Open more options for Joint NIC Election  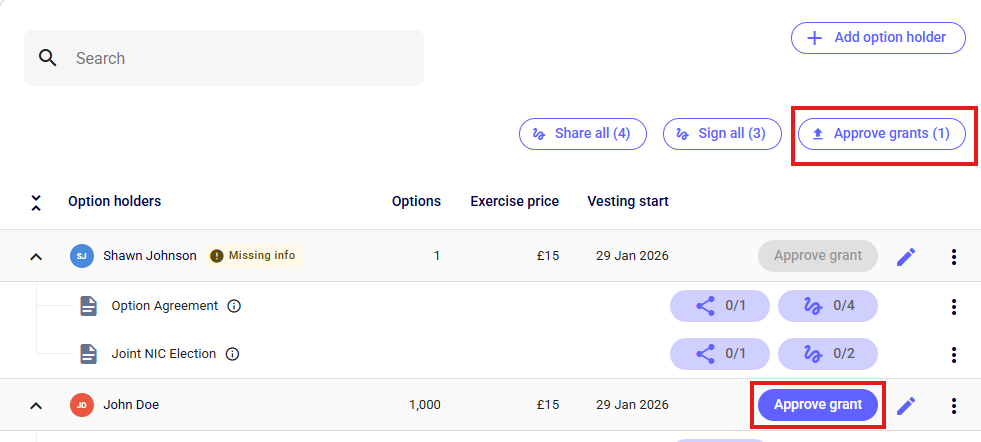[953, 354]
